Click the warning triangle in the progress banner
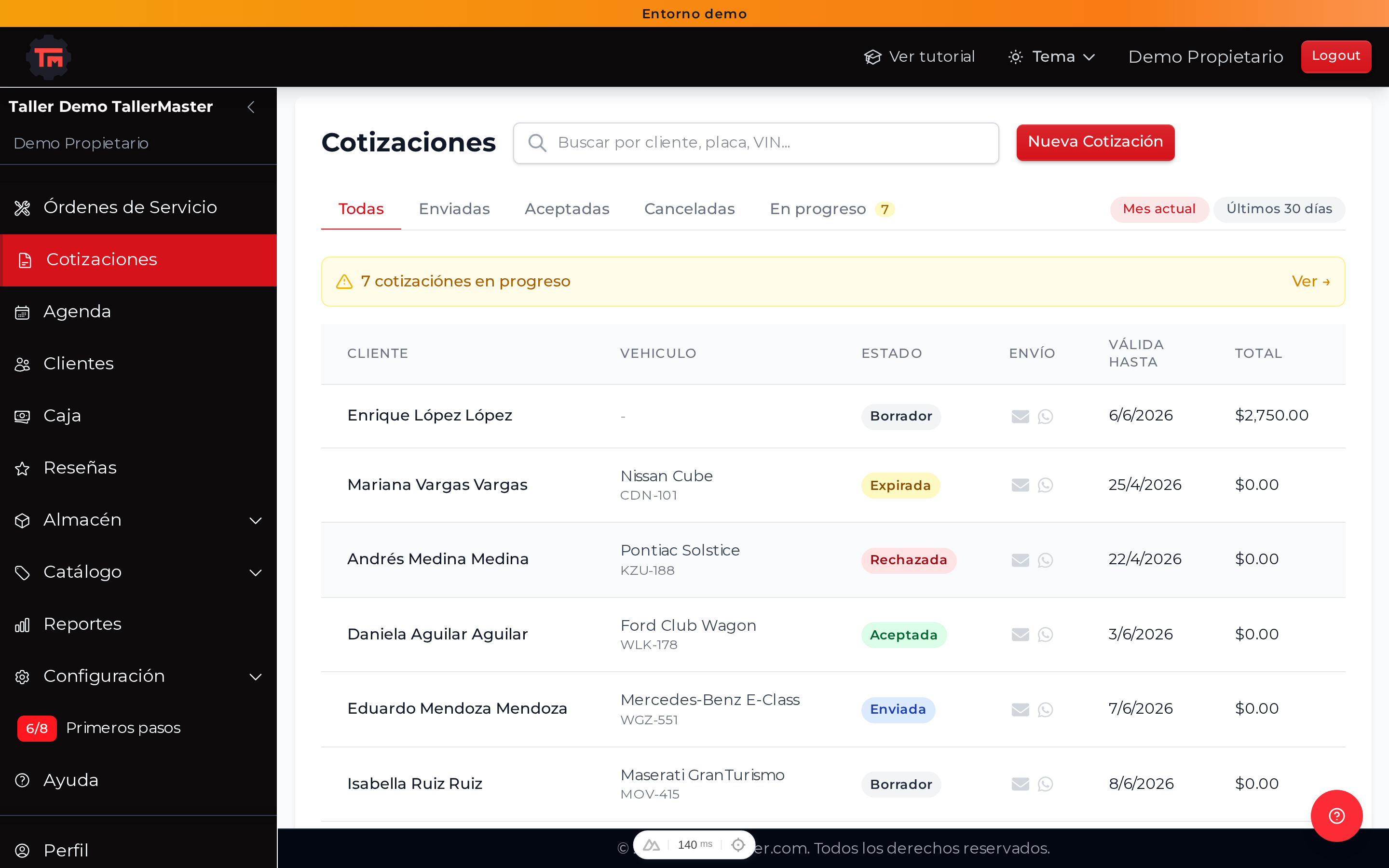This screenshot has height=868, width=1389. pos(344,281)
